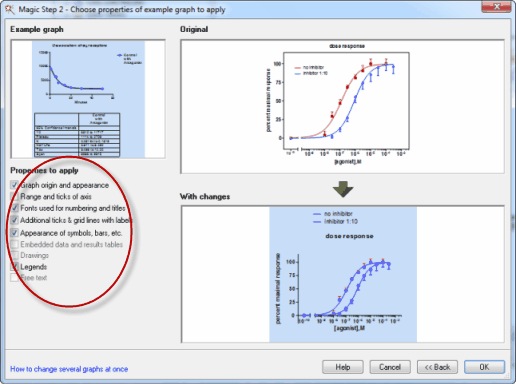Toggle Graph origin and appearance checkbox
516x384 pixels.
[x=14, y=185]
